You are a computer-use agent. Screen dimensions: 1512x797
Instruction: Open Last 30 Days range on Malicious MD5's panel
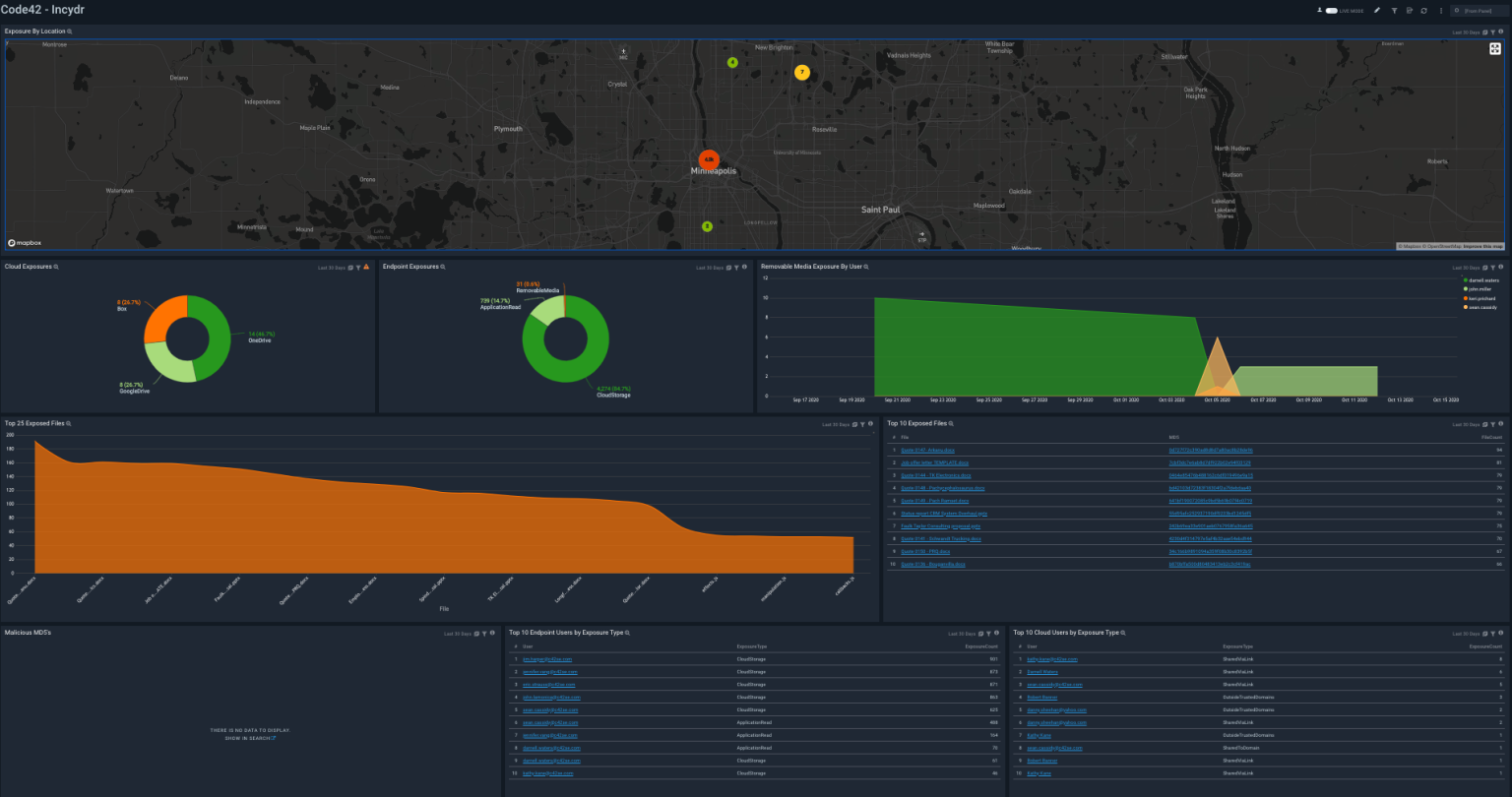(x=457, y=634)
